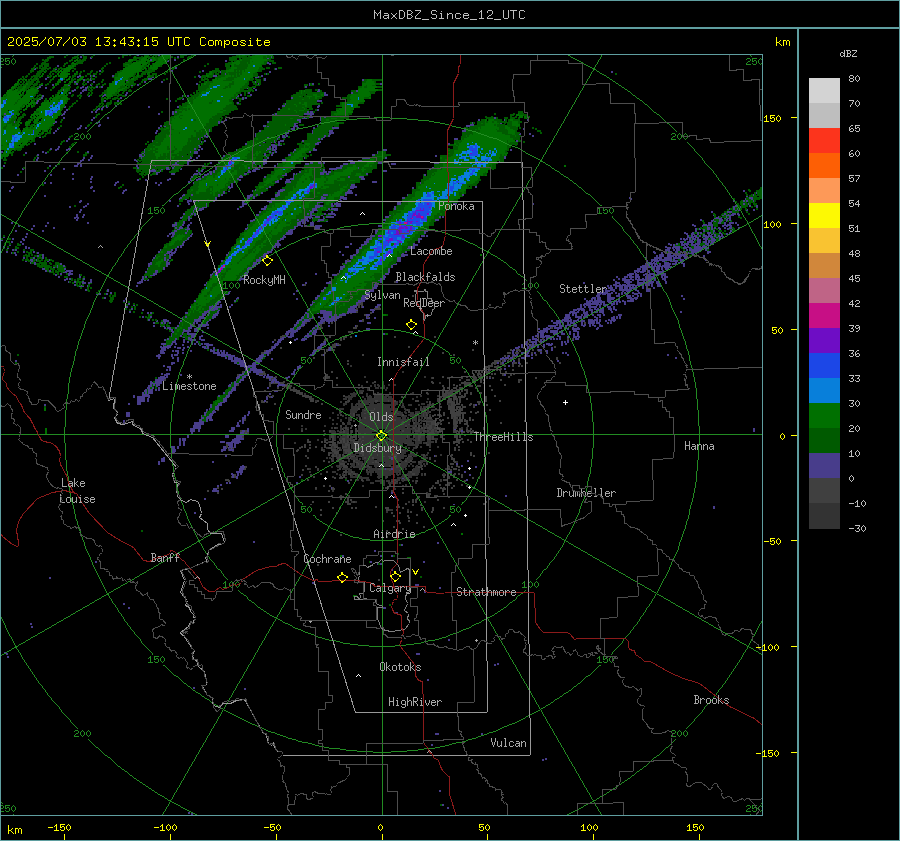This screenshot has height=841, width=900.
Task: Click the yellow diamond marker beside RockyMH
Action: 267,261
